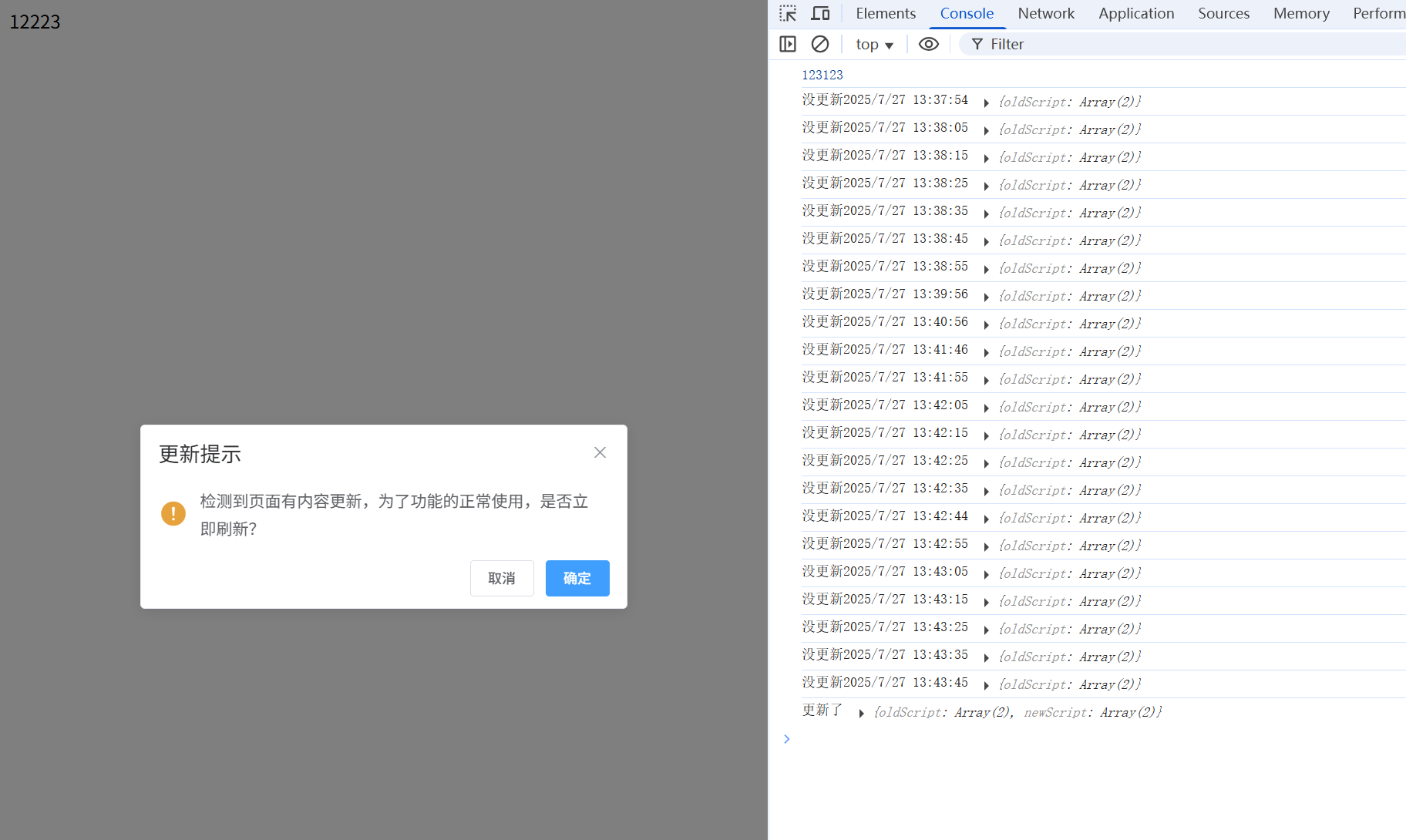Click the orange warning icon in dialog
The image size is (1406, 840).
173,513
